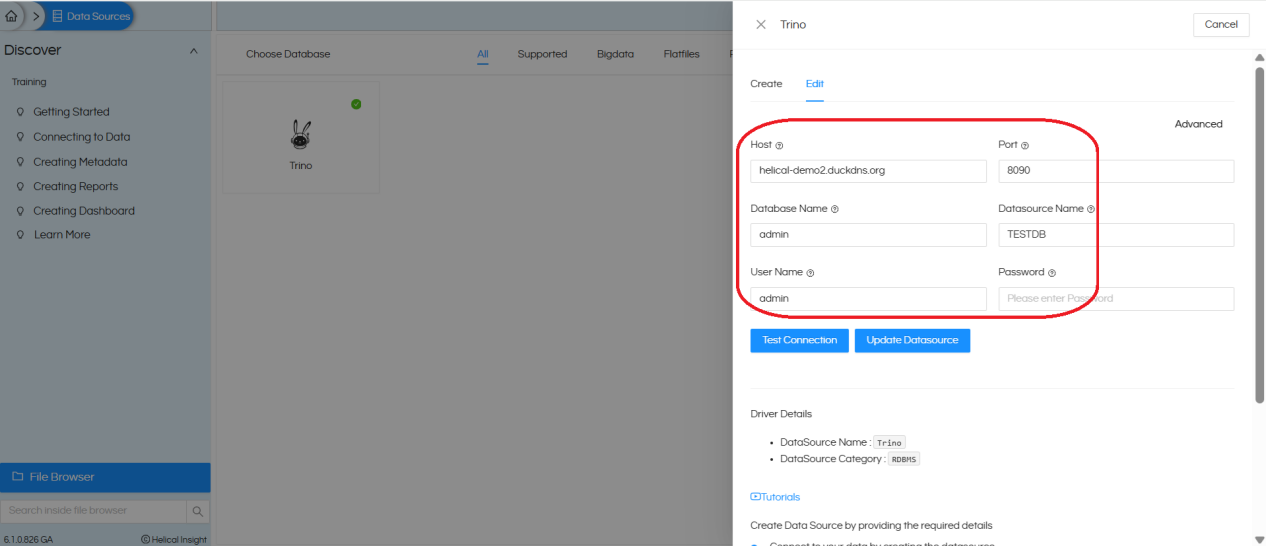This screenshot has height=546, width=1266.
Task: Open the Advanced settings link
Action: click(1198, 125)
